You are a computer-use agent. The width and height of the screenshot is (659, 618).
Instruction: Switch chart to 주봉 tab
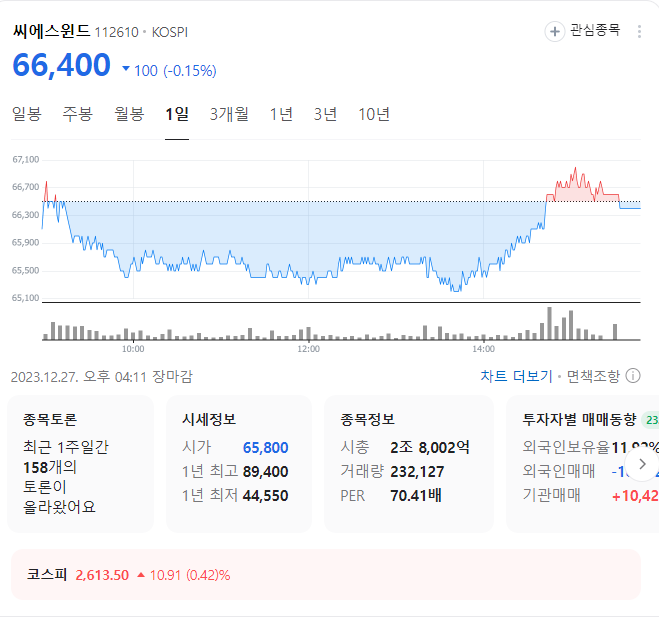point(78,114)
